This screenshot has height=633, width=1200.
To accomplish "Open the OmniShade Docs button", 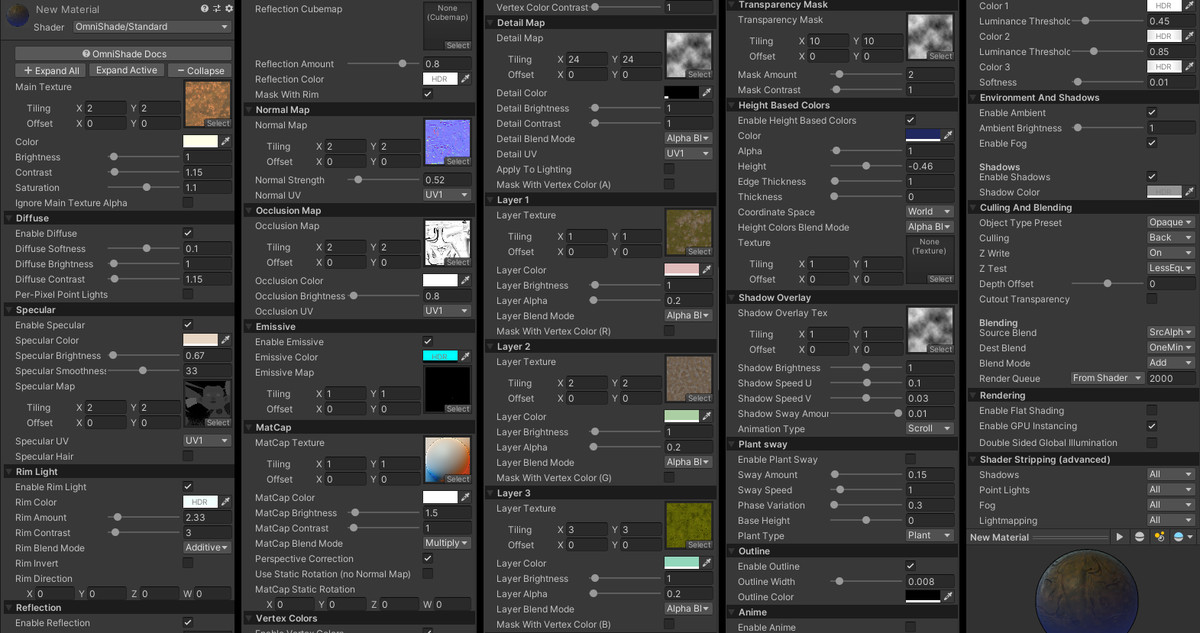I will pyautogui.click(x=123, y=54).
